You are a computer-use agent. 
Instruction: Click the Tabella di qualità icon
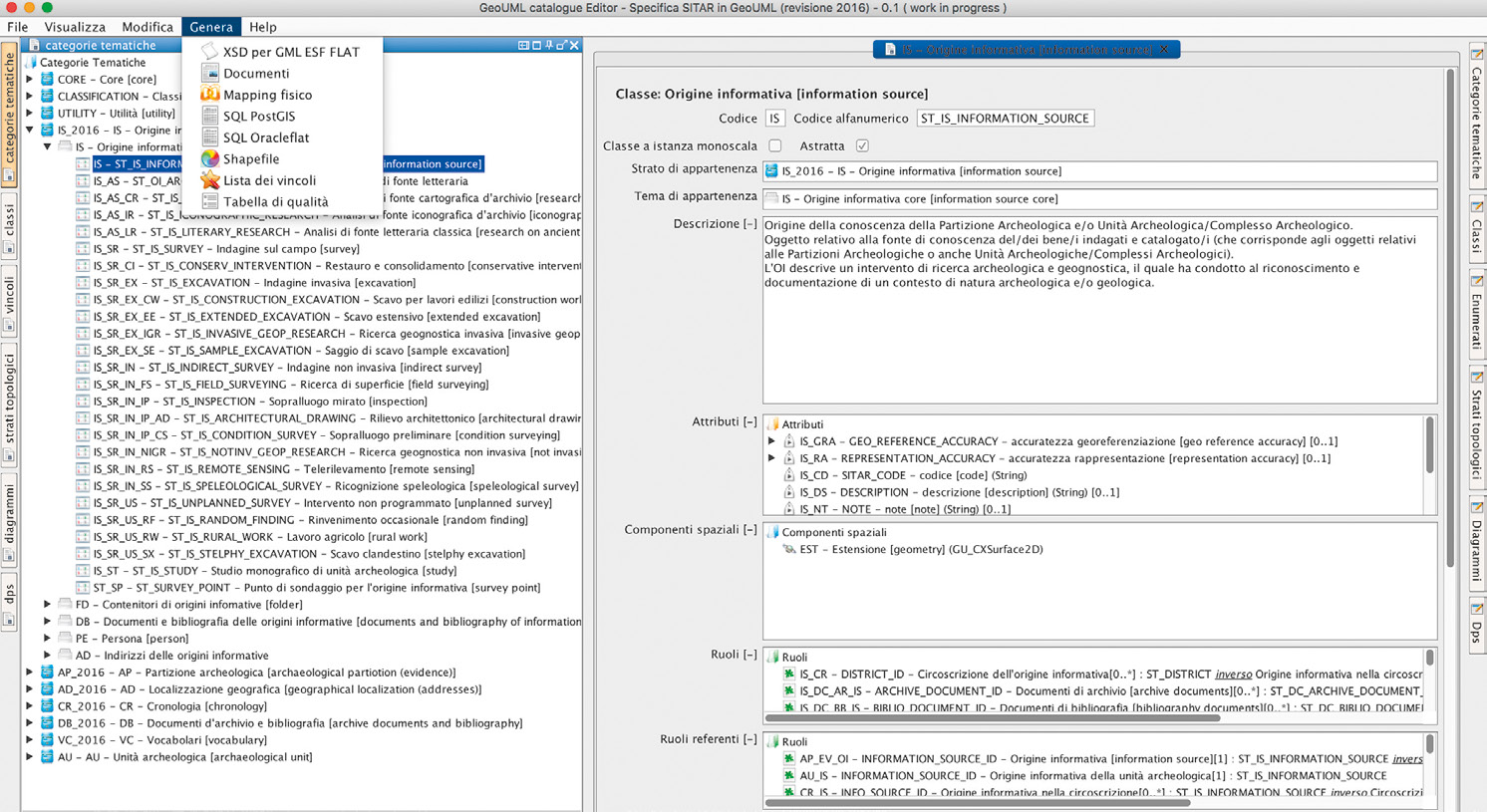click(x=209, y=201)
